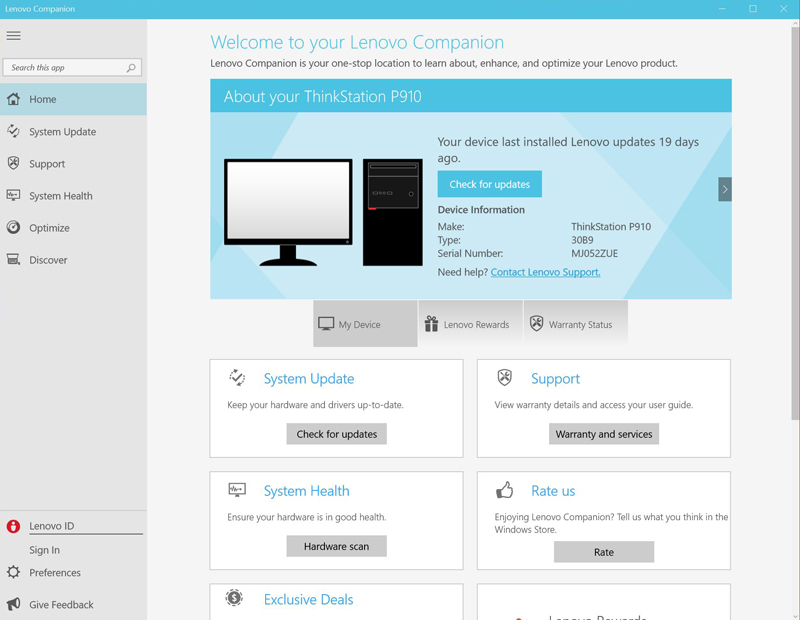Click the Exclusive Deals dollar icon
Viewport: 800px width, 620px height.
click(234, 598)
